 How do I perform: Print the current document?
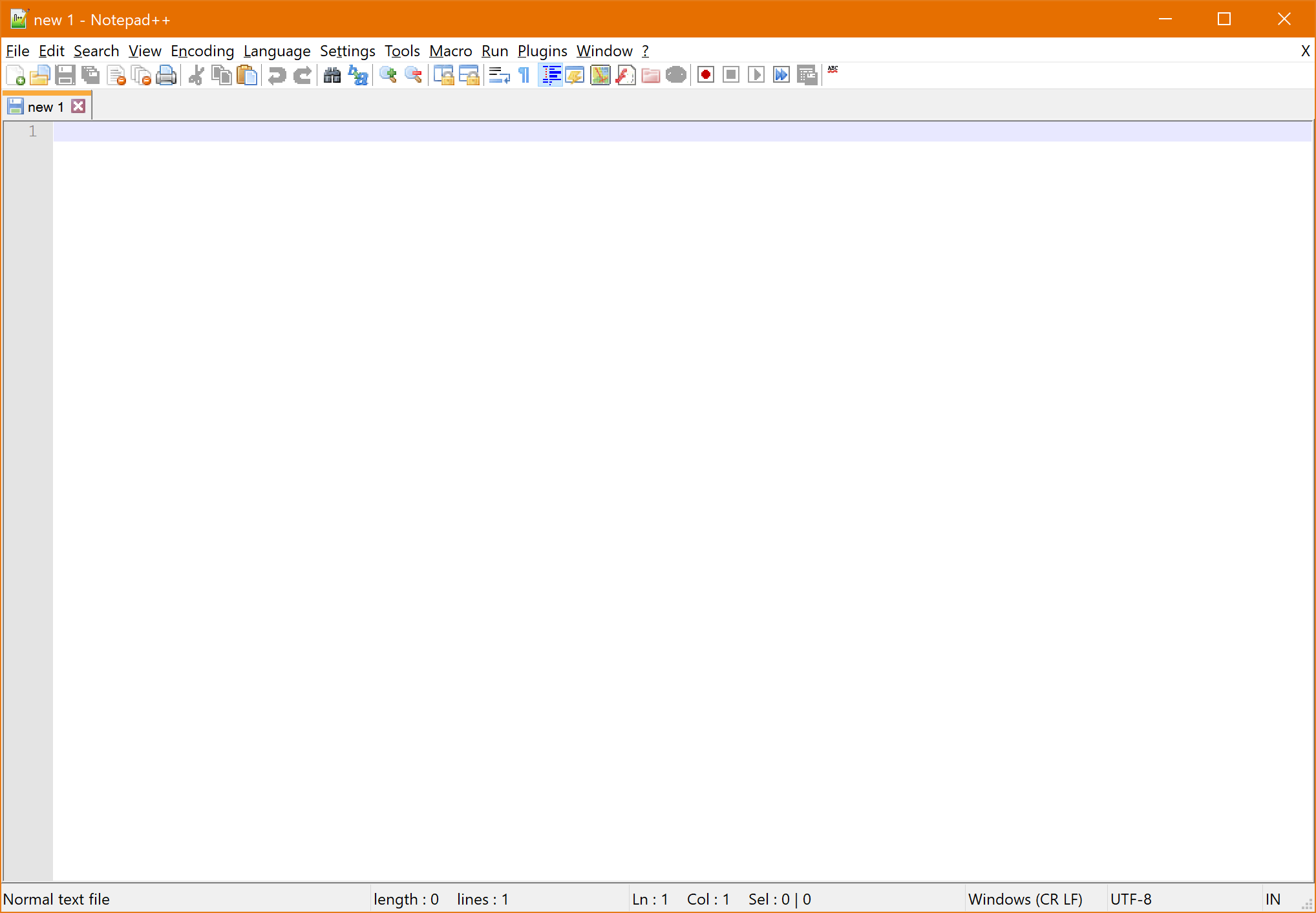[x=166, y=75]
